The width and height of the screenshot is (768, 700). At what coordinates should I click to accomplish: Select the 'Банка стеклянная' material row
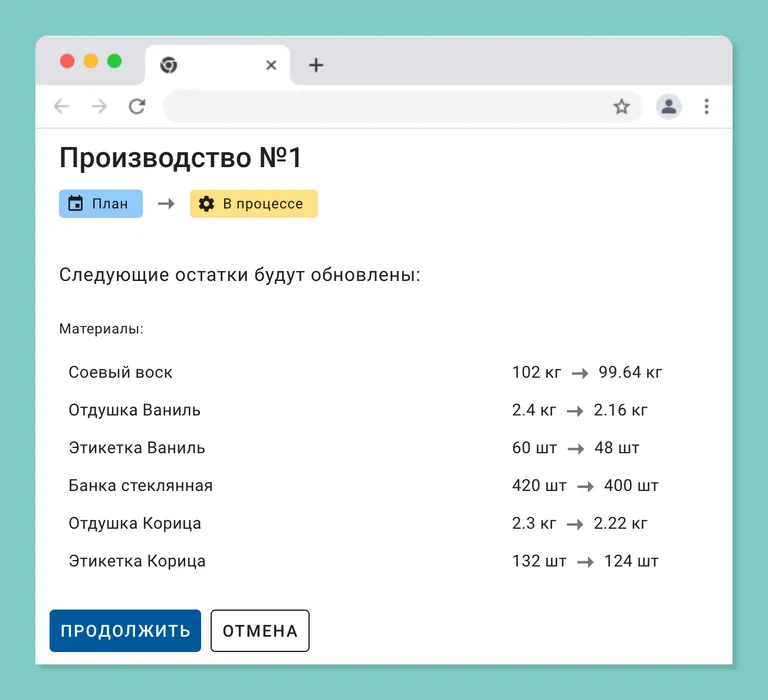tap(365, 485)
